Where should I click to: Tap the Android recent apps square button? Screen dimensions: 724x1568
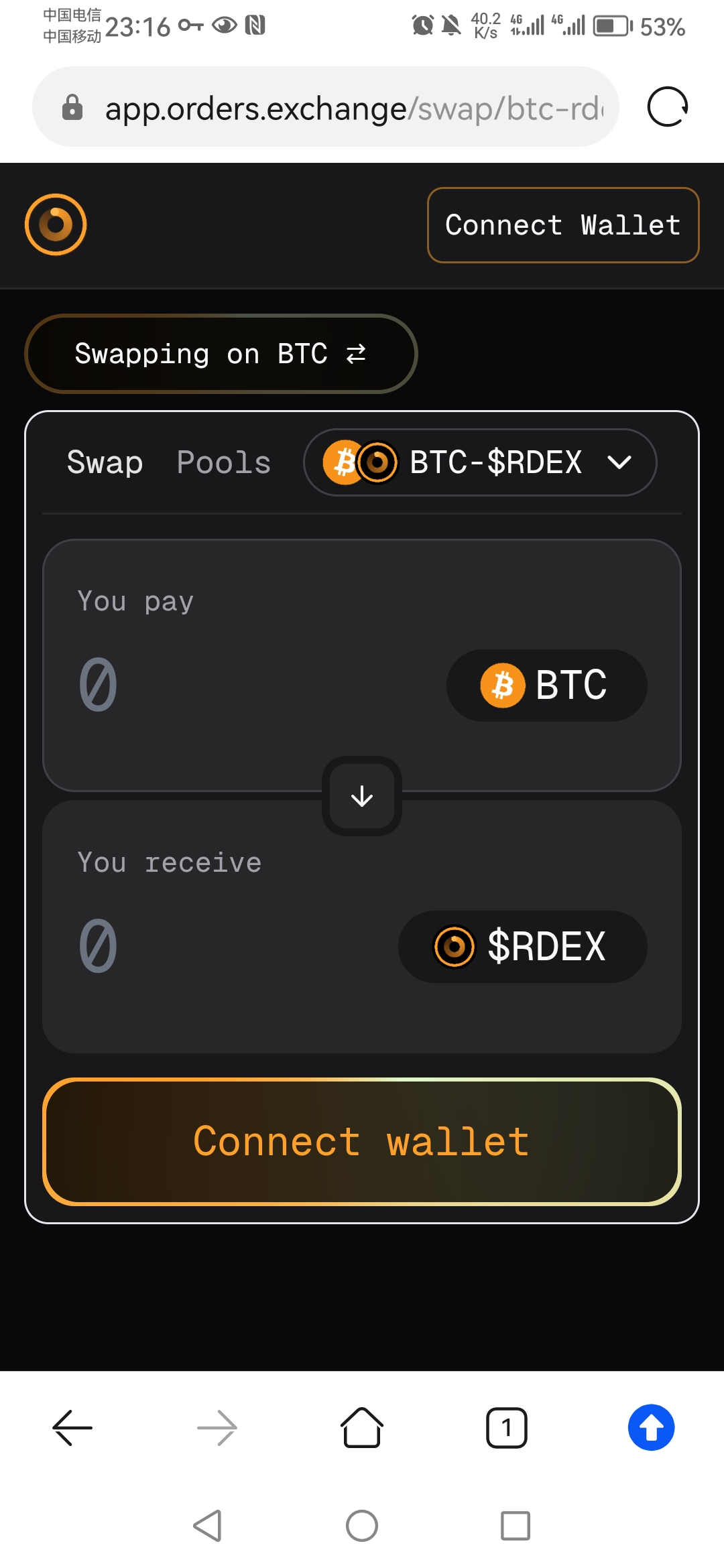(516, 1526)
